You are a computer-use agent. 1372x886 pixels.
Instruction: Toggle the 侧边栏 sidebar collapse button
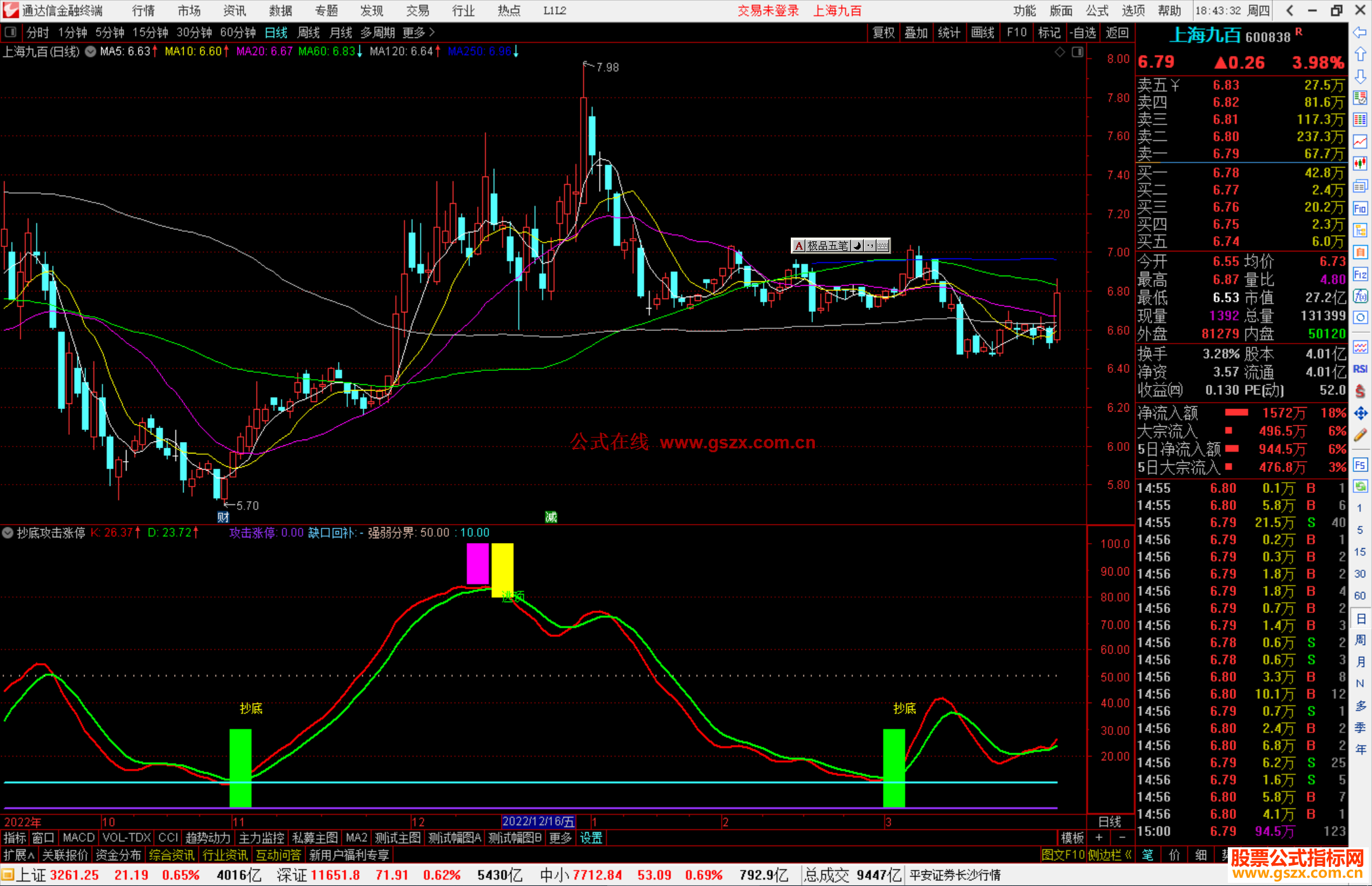tap(1109, 855)
